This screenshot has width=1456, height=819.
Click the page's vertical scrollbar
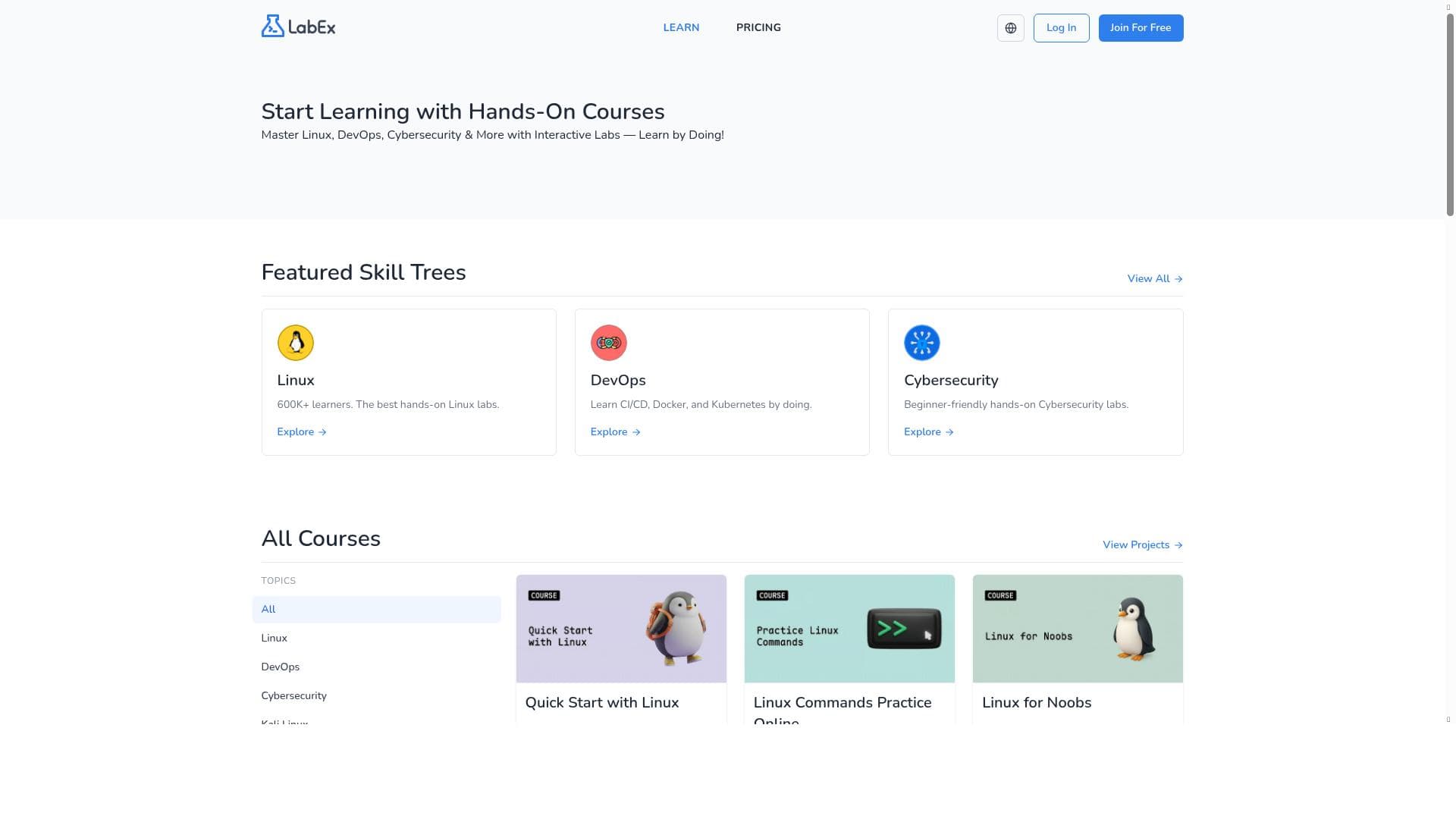click(1449, 114)
